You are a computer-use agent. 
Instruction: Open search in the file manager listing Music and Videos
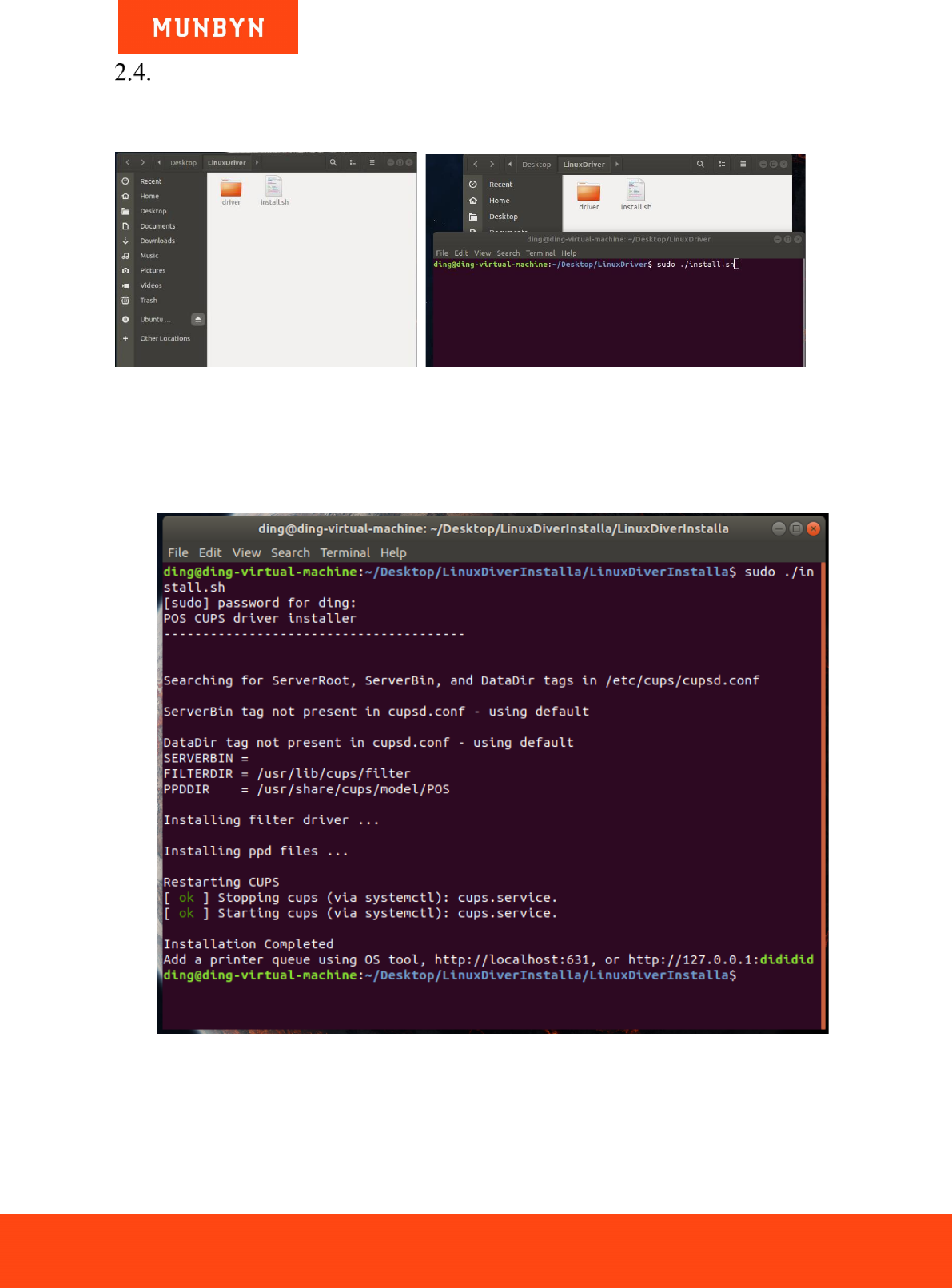pos(333,162)
